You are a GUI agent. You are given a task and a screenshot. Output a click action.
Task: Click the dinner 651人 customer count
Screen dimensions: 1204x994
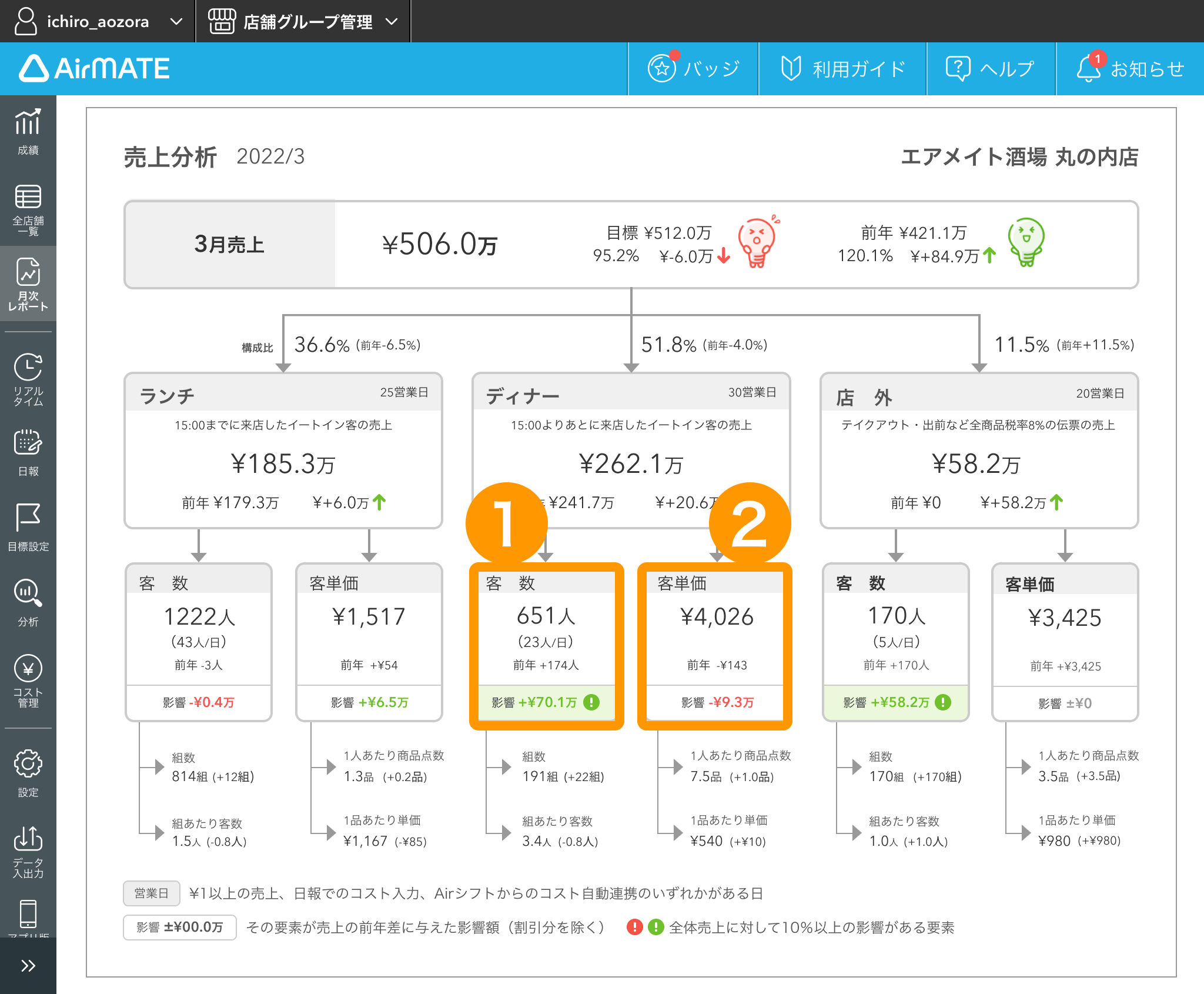546,616
